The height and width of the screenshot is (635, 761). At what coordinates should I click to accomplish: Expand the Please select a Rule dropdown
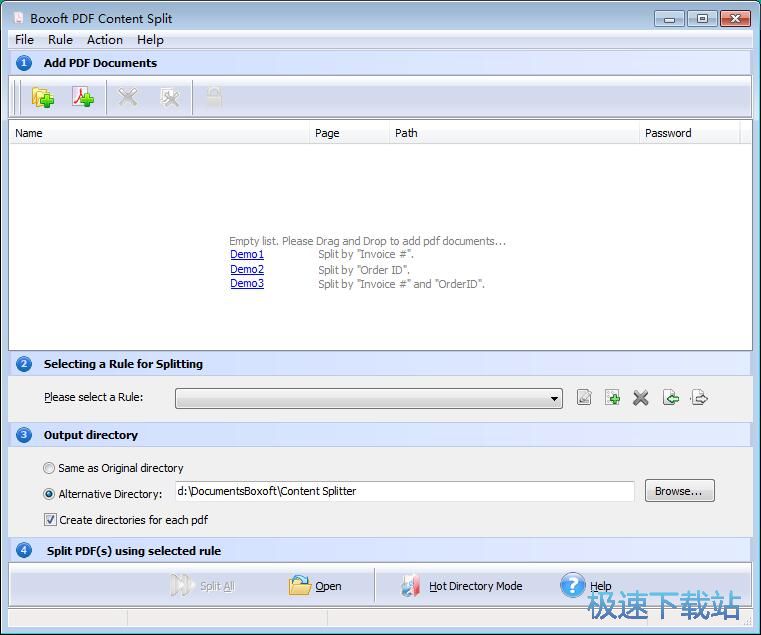click(555, 399)
